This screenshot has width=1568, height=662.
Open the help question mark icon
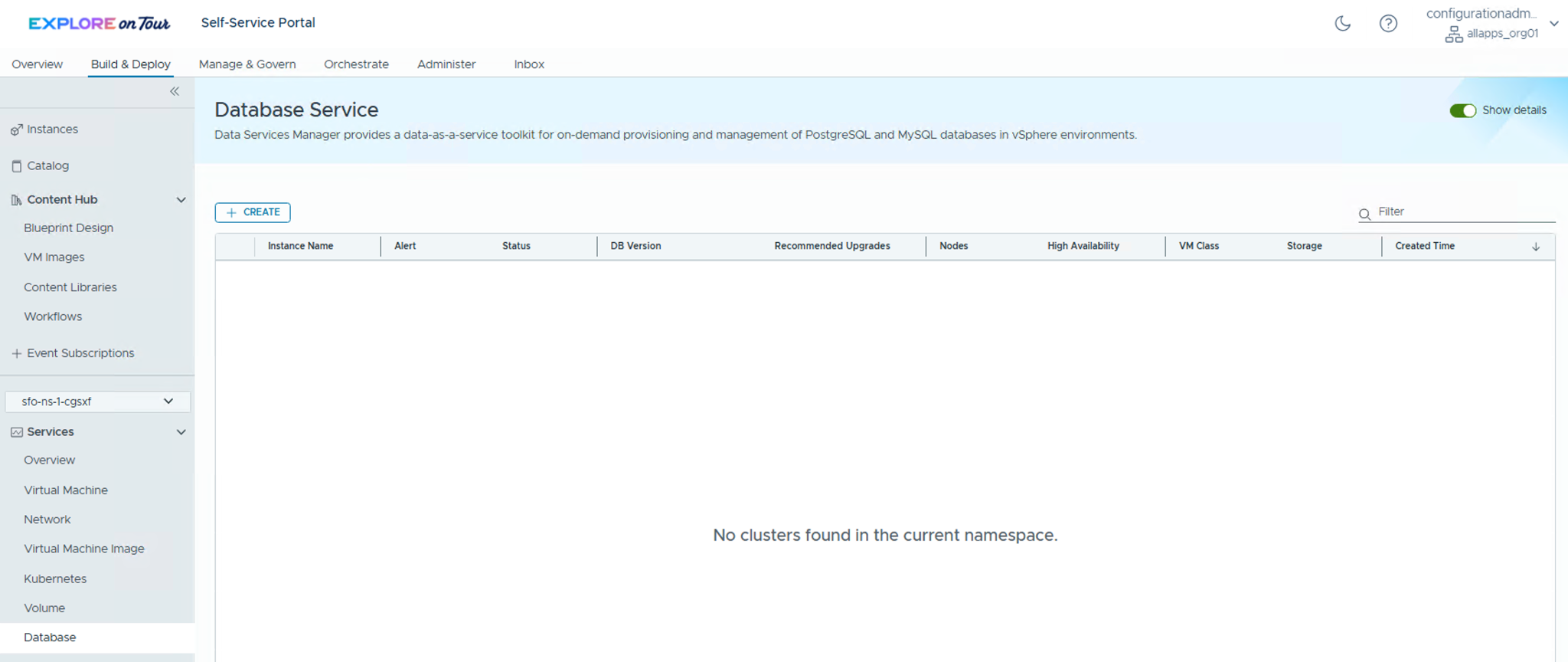(x=1388, y=24)
